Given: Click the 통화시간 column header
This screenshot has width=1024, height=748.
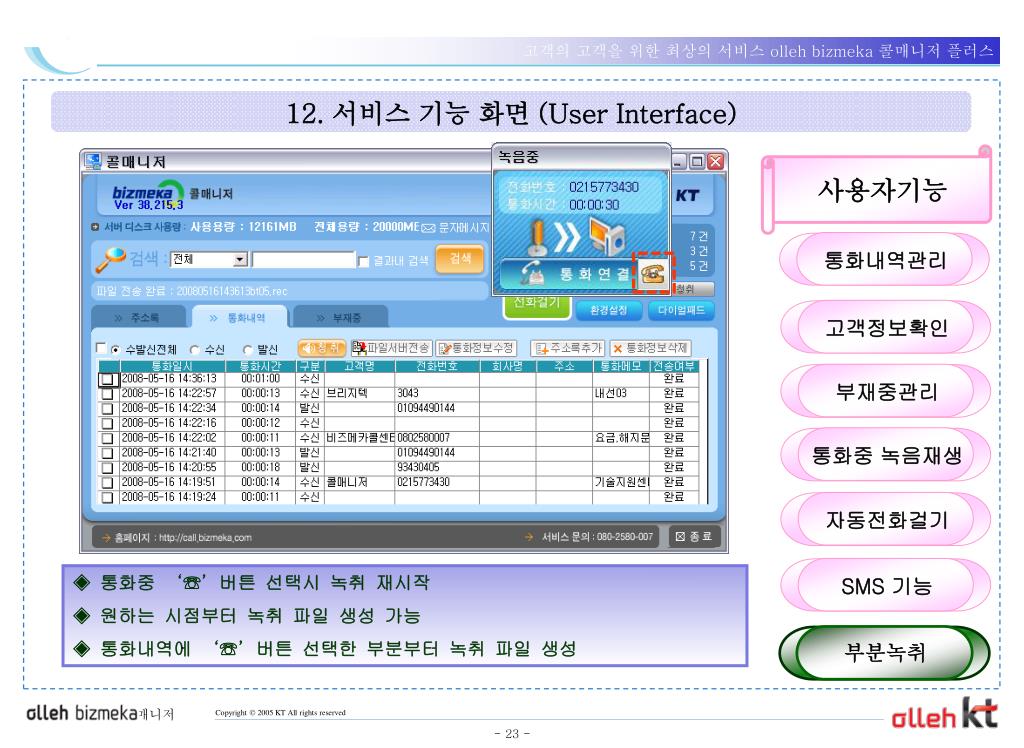Looking at the screenshot, I should [x=261, y=366].
